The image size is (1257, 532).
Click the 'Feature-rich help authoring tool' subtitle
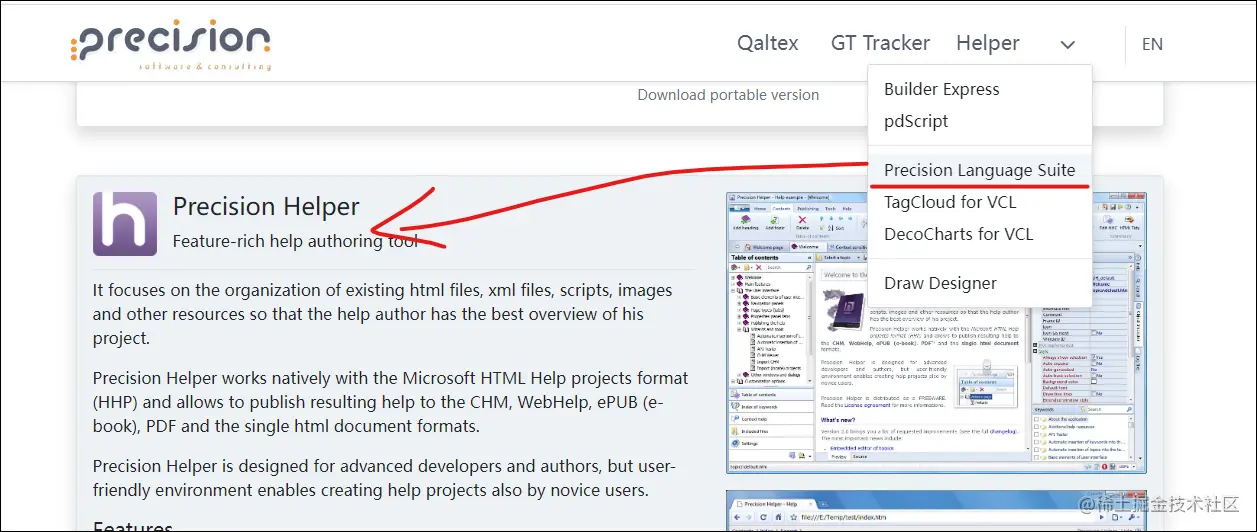295,241
